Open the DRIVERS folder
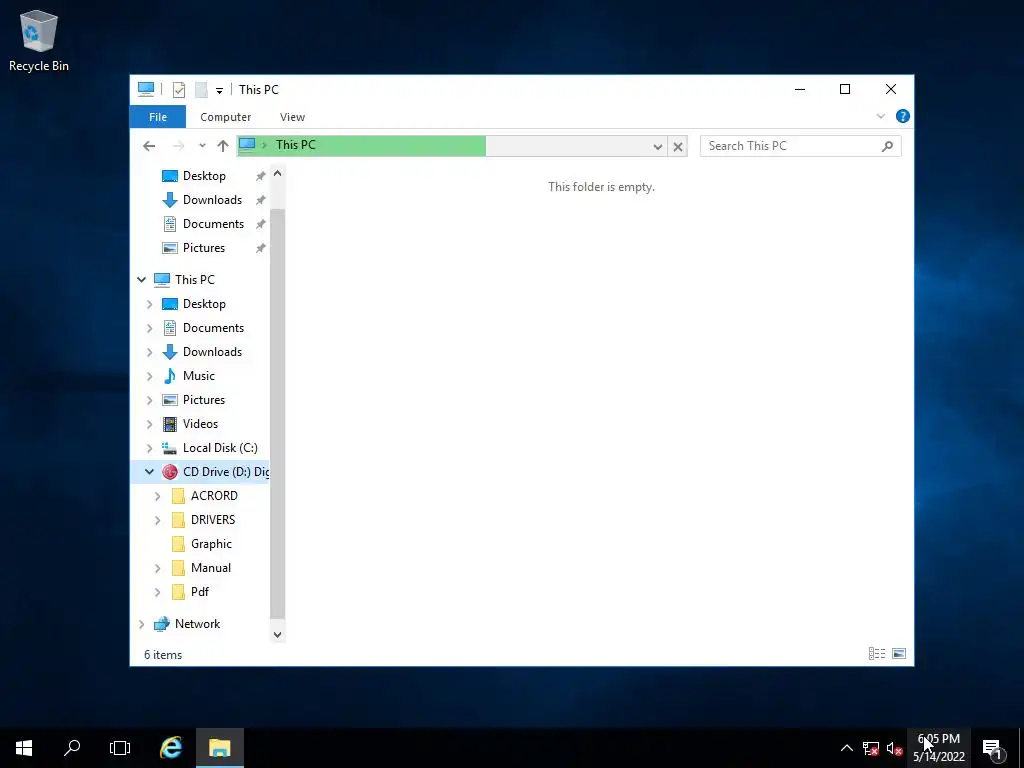 [213, 520]
